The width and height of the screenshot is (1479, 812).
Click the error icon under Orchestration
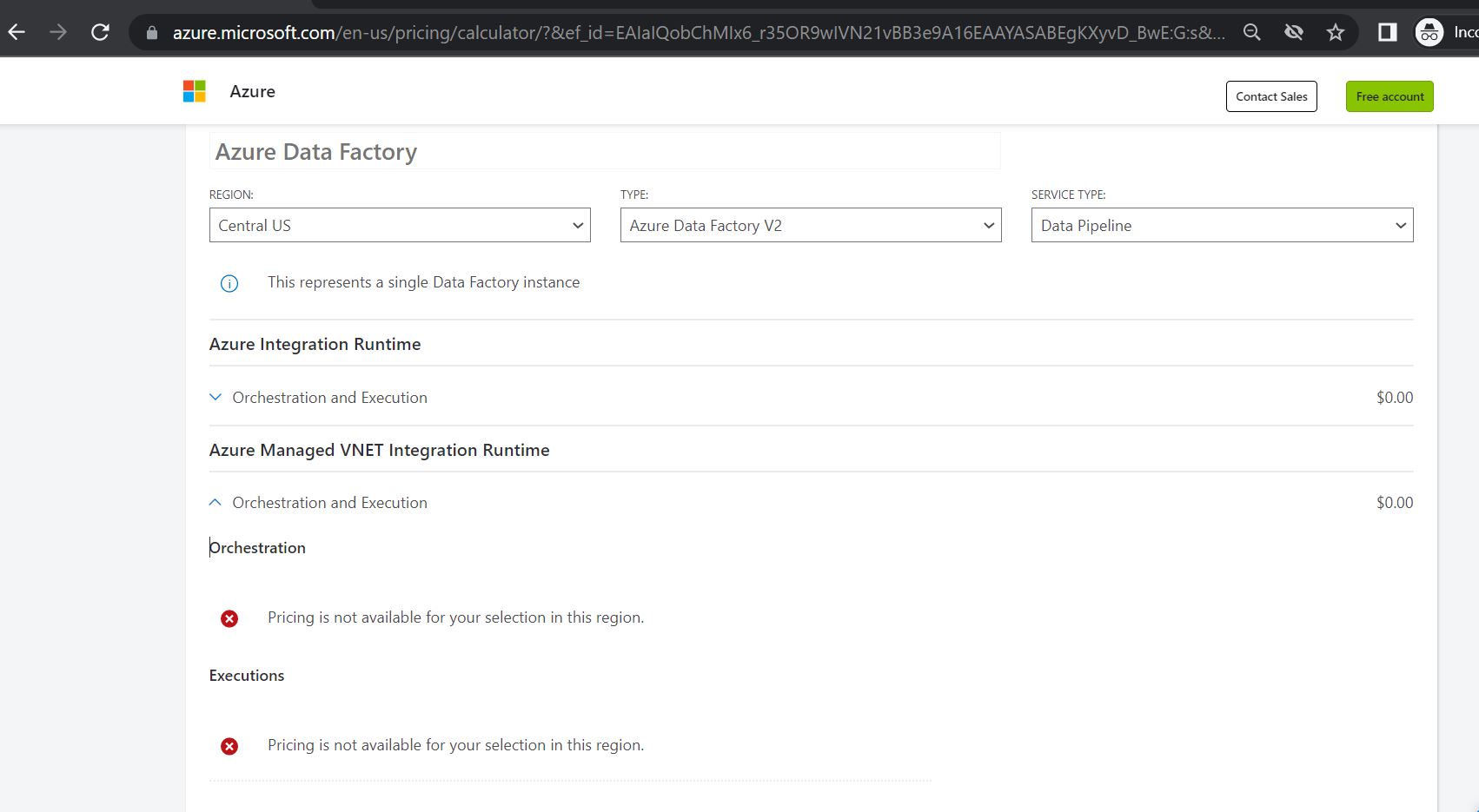229,617
